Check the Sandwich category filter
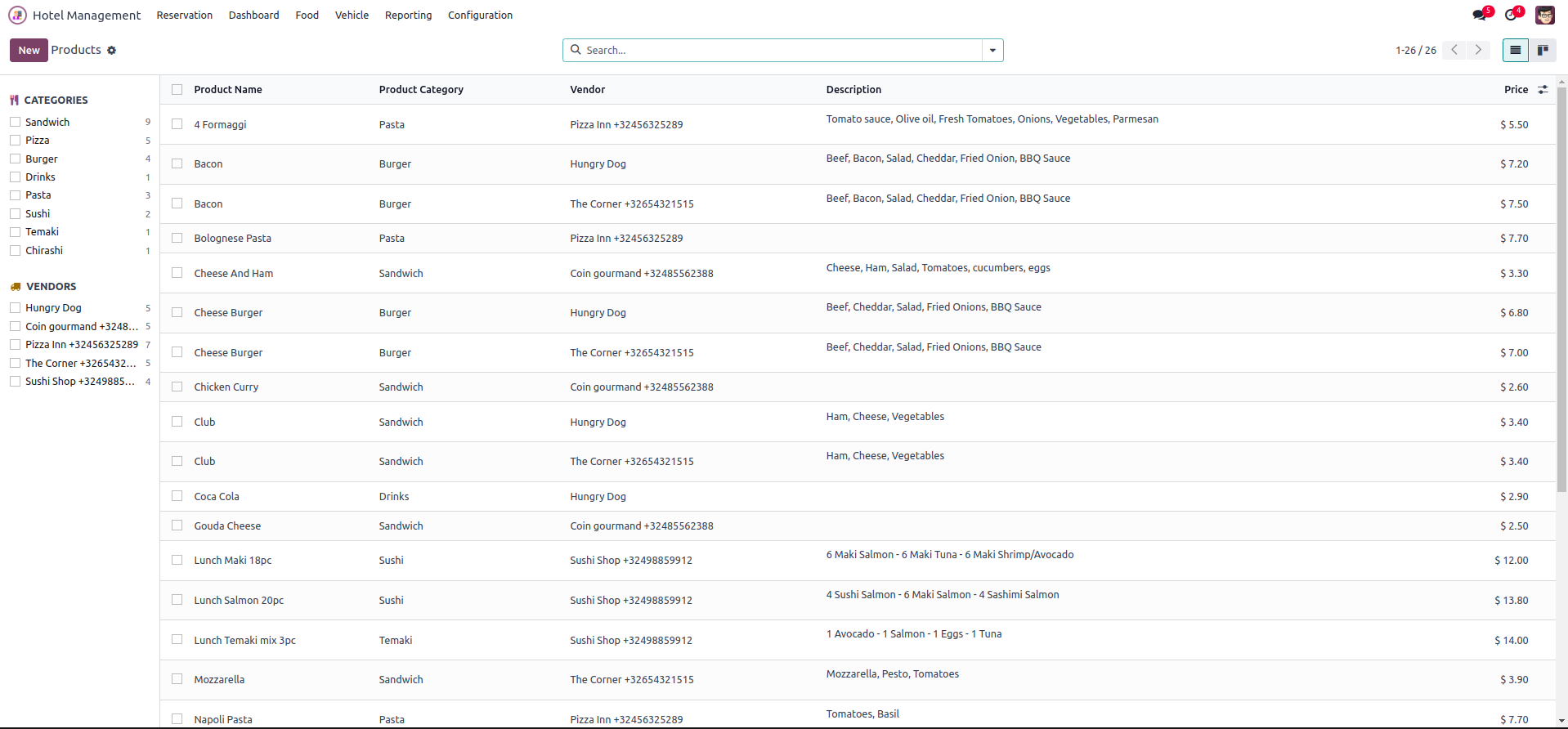The image size is (1568, 729). click(15, 122)
